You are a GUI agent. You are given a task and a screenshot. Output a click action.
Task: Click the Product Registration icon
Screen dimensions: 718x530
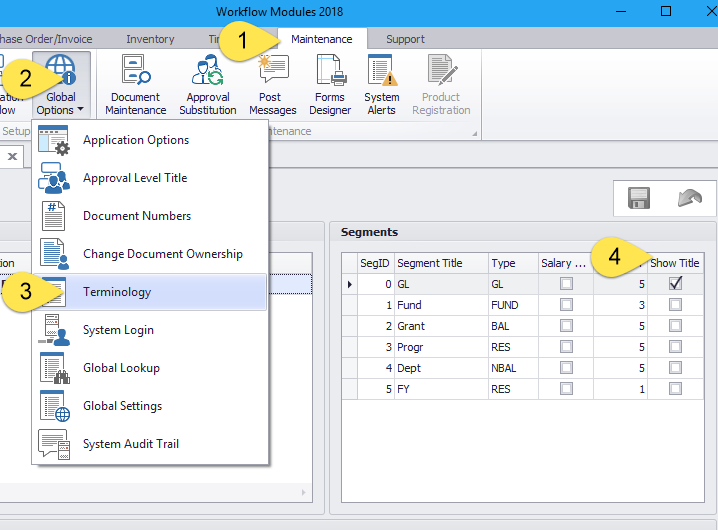(440, 84)
